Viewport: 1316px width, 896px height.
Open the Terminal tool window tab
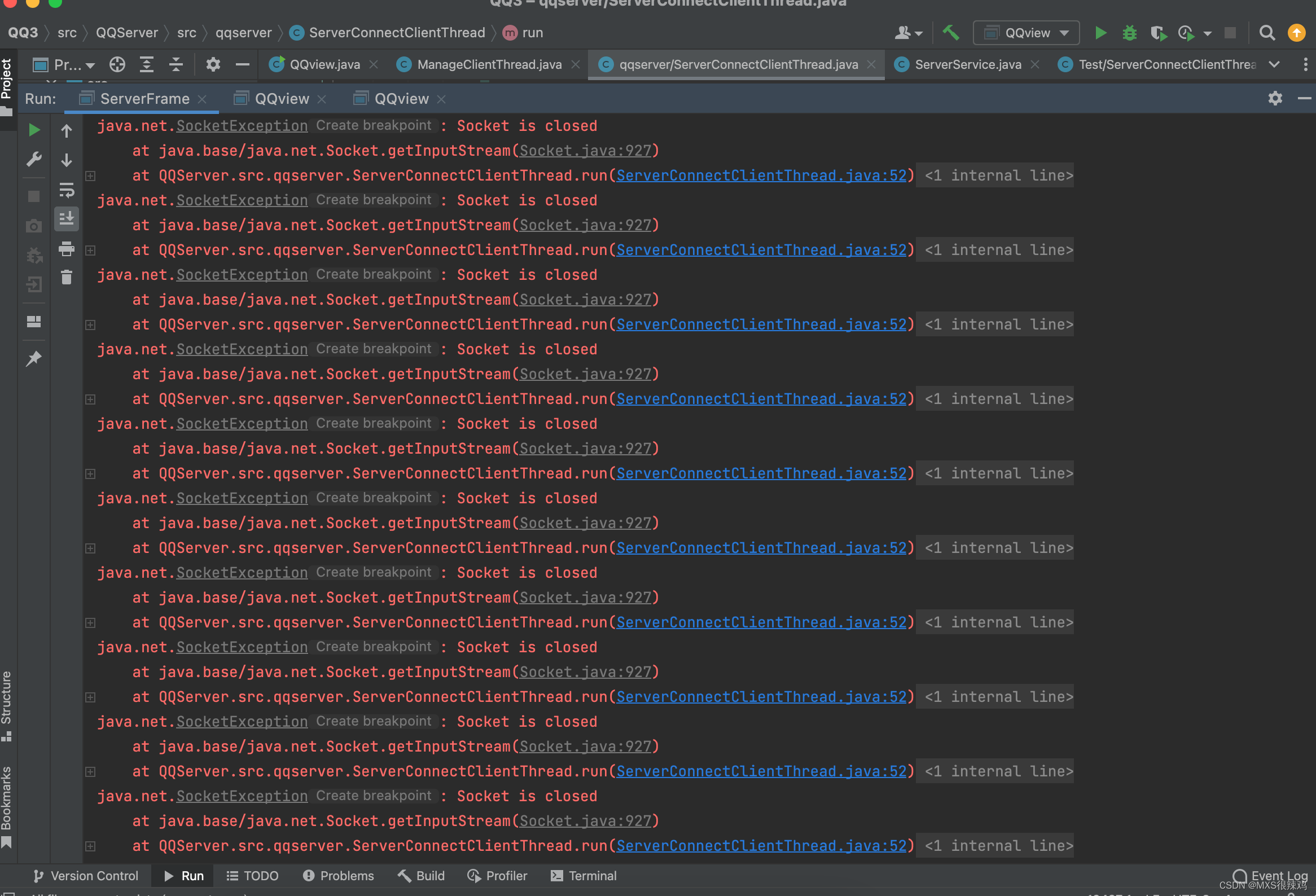pos(584,876)
